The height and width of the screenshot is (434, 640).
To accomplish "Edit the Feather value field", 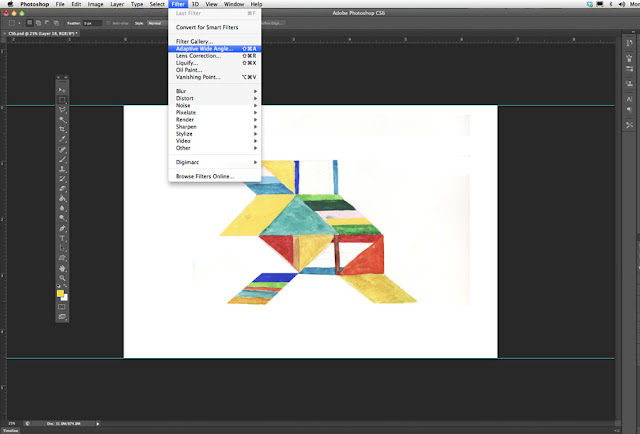I will 92,23.
